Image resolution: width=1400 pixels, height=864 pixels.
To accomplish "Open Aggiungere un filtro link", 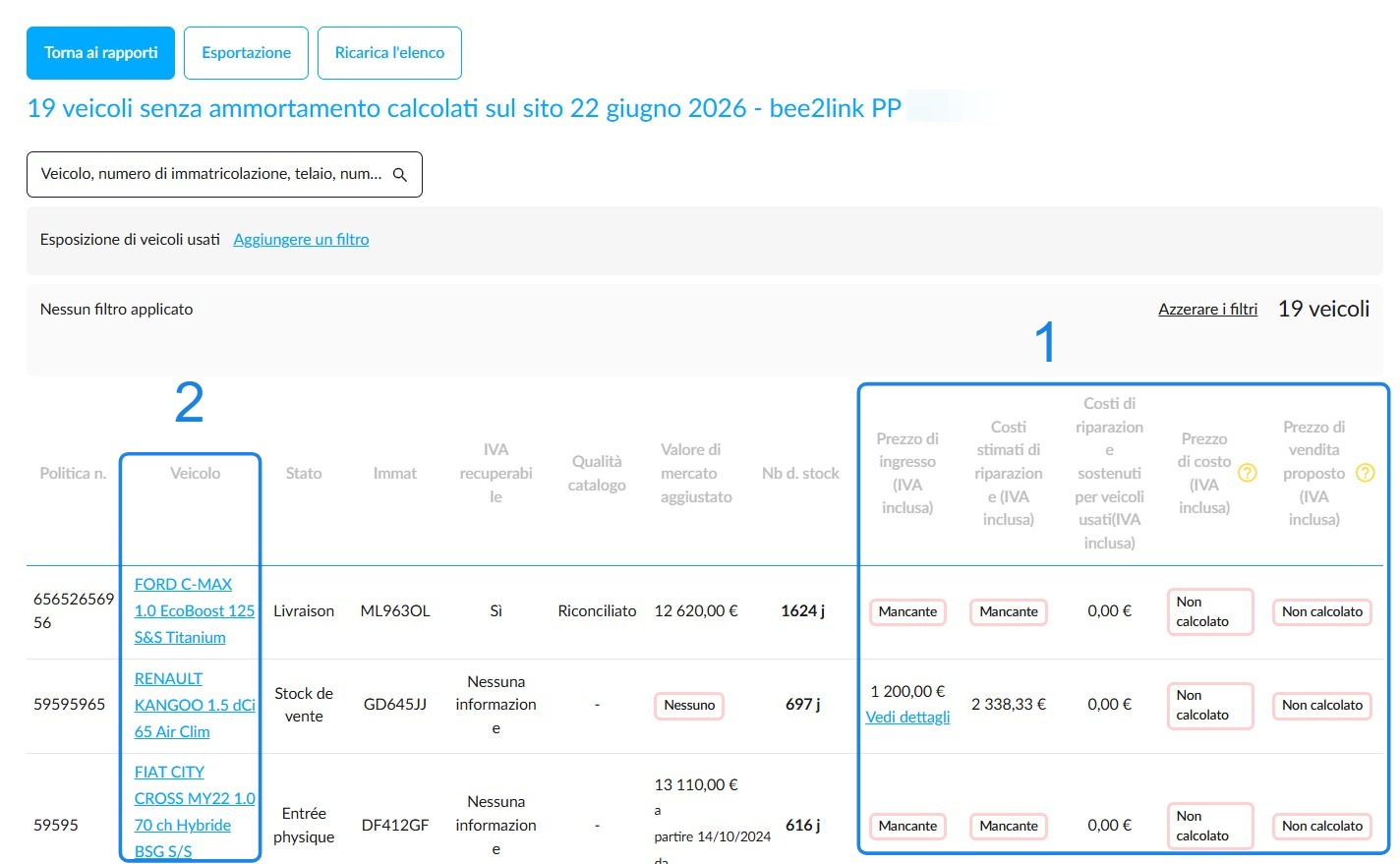I will [x=301, y=239].
